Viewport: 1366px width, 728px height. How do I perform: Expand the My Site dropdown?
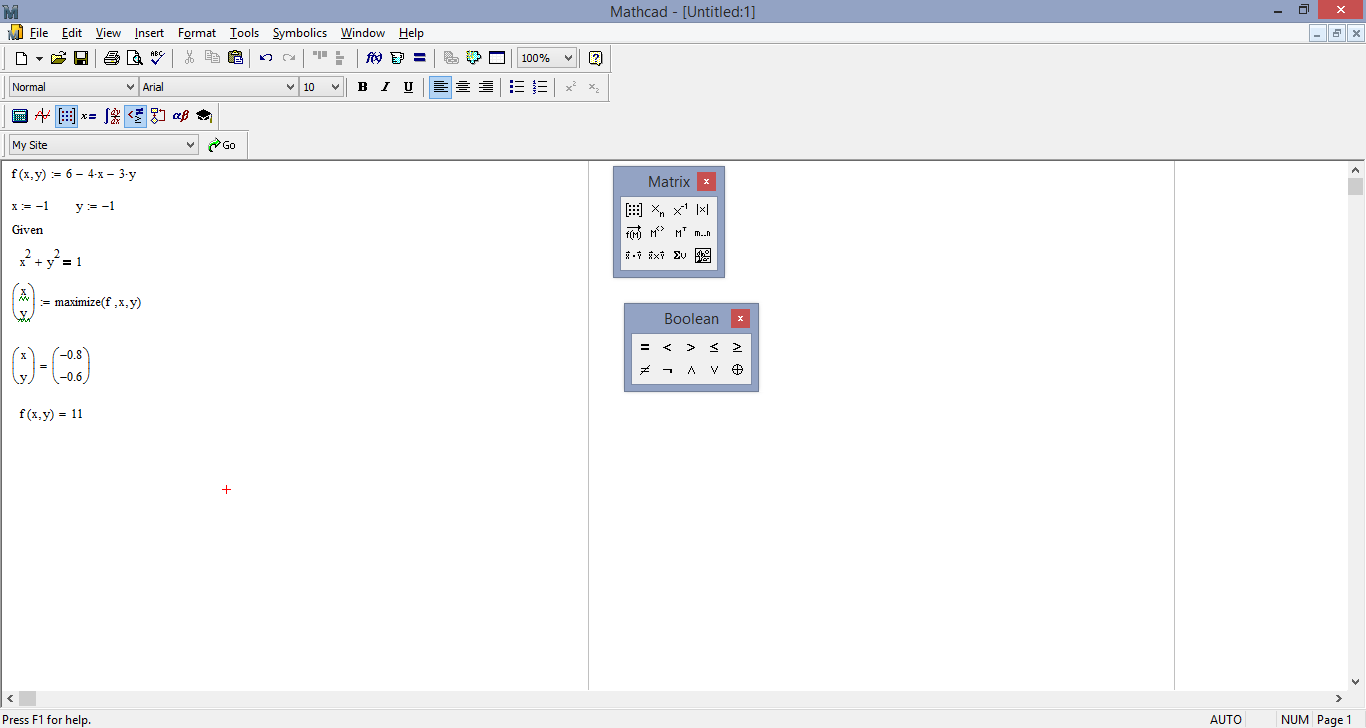tap(191, 145)
